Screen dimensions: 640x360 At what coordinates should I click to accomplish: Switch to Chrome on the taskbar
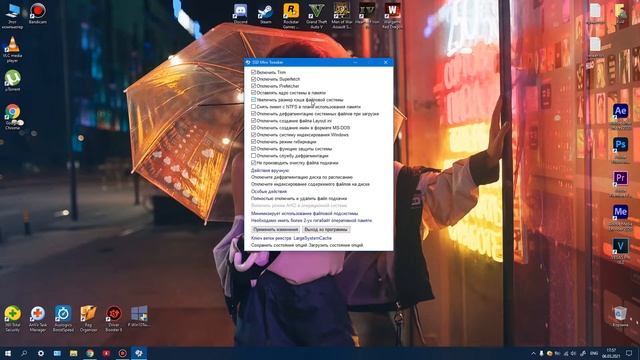[x=89, y=353]
